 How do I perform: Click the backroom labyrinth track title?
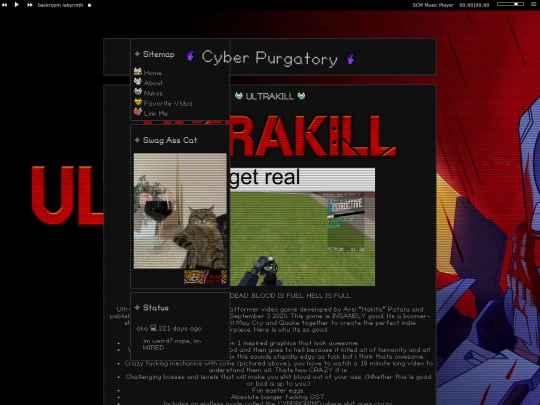[60, 5]
